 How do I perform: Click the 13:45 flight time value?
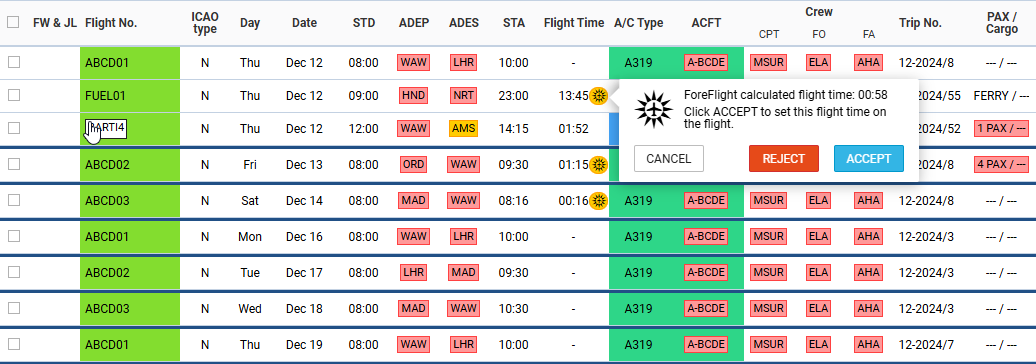(x=573, y=96)
